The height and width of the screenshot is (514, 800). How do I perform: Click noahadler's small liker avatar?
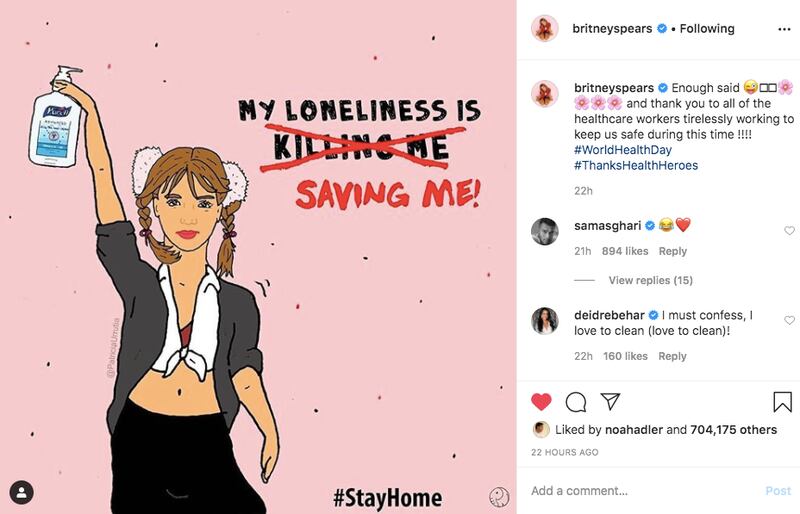pyautogui.click(x=540, y=430)
